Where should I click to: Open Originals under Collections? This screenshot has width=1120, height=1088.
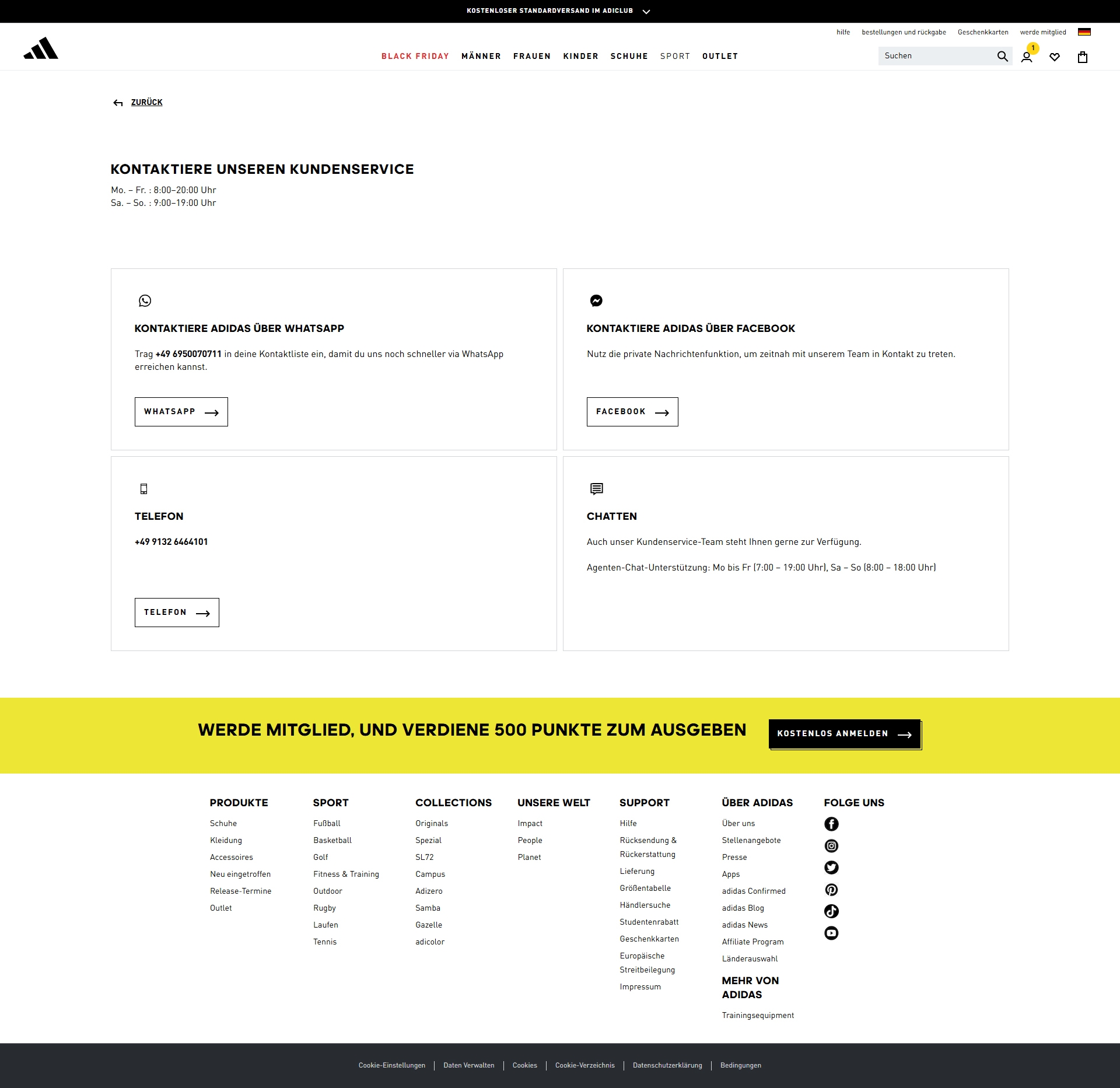pos(432,824)
